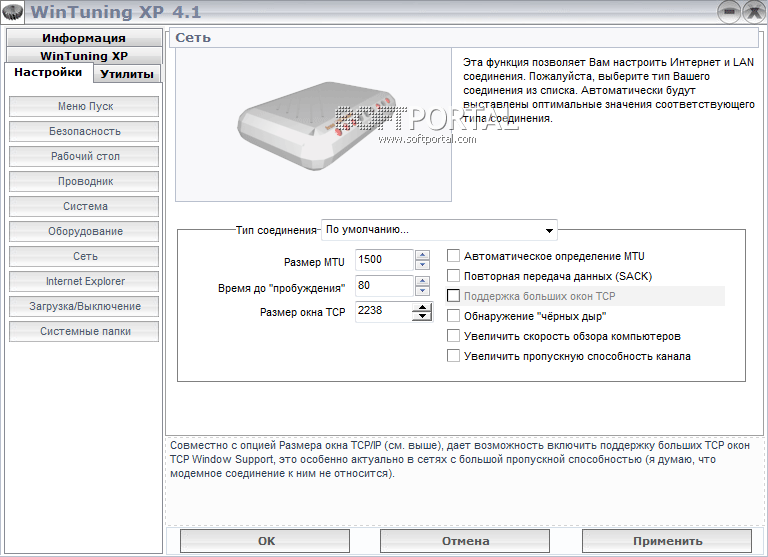
Task: Click the WinTuning XP gear logo icon
Action: click(x=13, y=11)
